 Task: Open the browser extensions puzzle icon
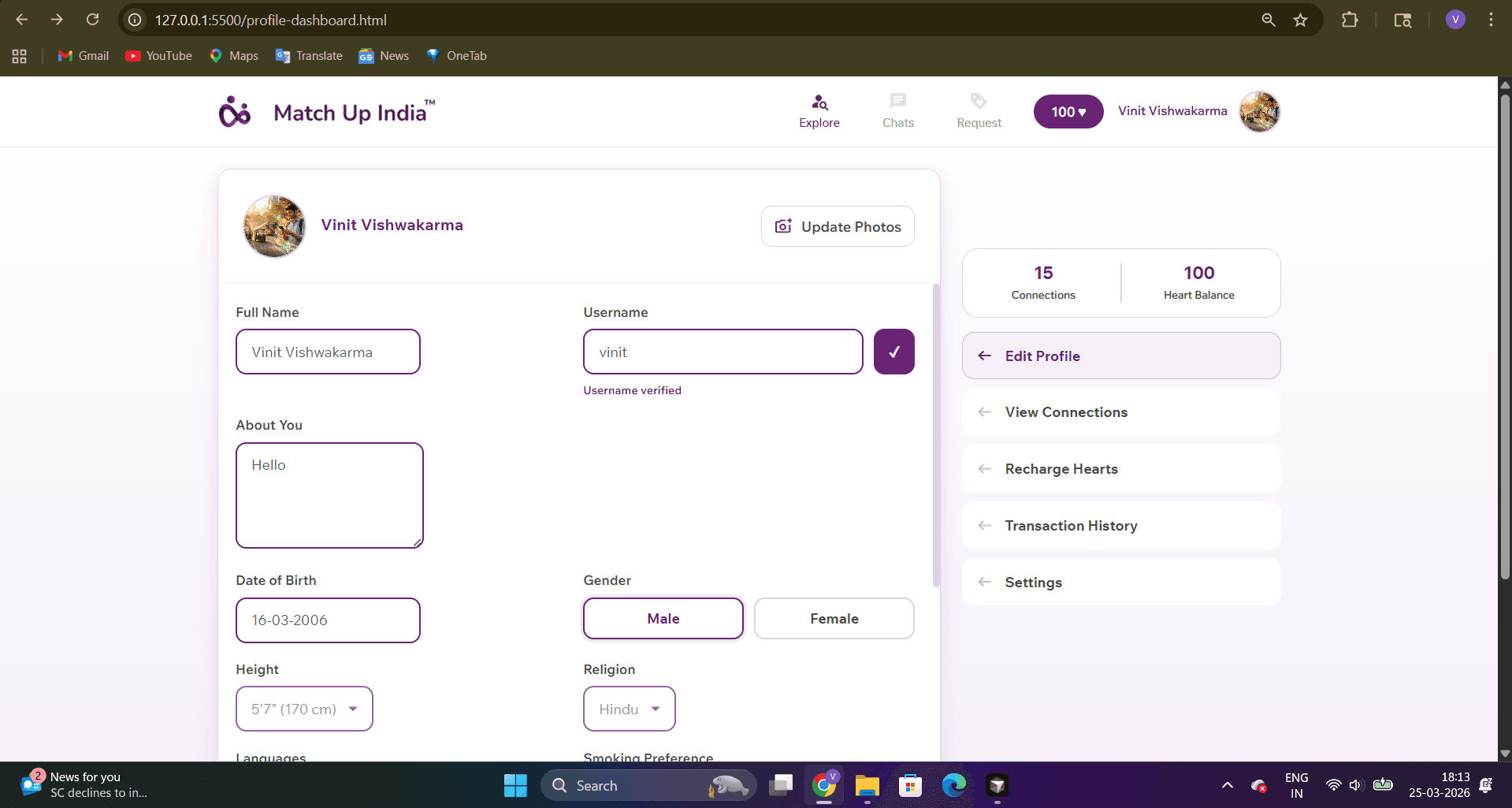1350,20
